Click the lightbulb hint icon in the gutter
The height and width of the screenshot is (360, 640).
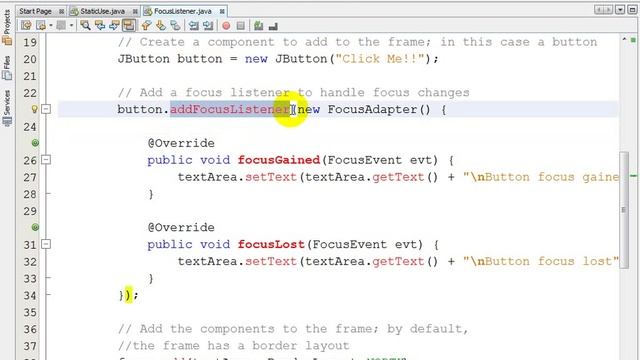(x=35, y=109)
